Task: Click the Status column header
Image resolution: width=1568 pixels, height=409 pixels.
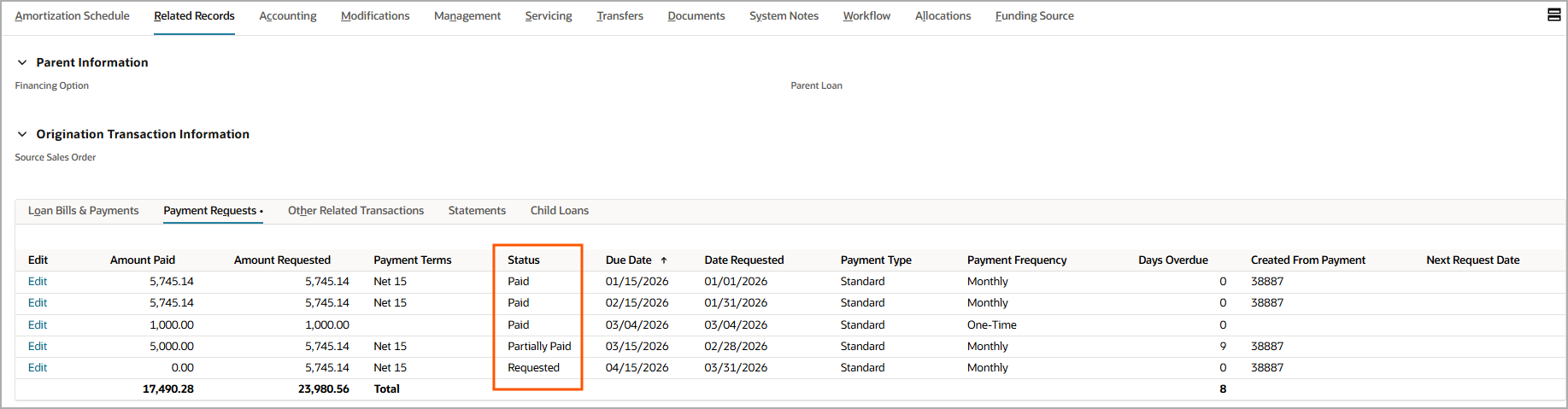Action: tap(524, 260)
